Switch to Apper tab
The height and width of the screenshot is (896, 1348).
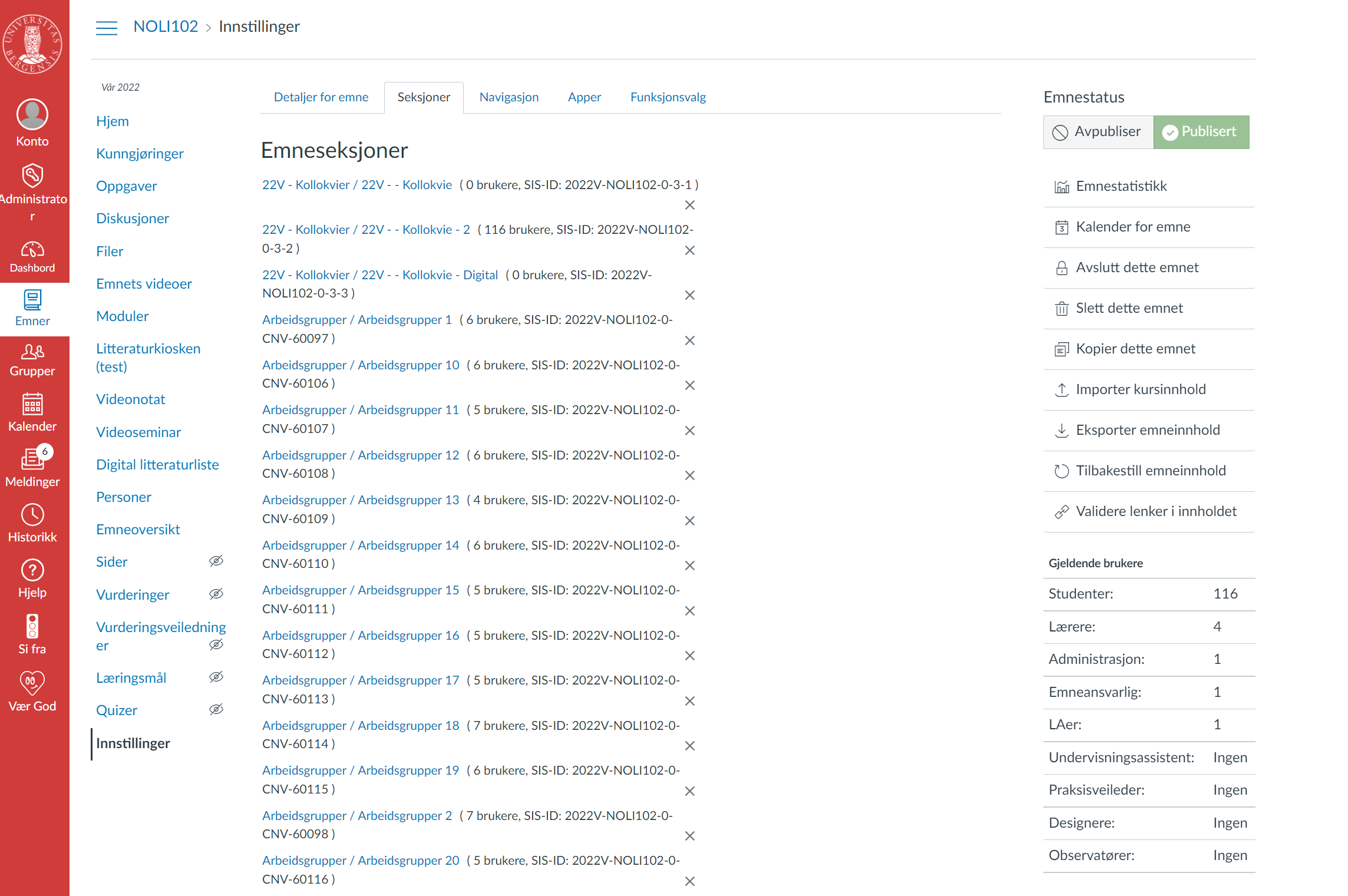[x=584, y=97]
